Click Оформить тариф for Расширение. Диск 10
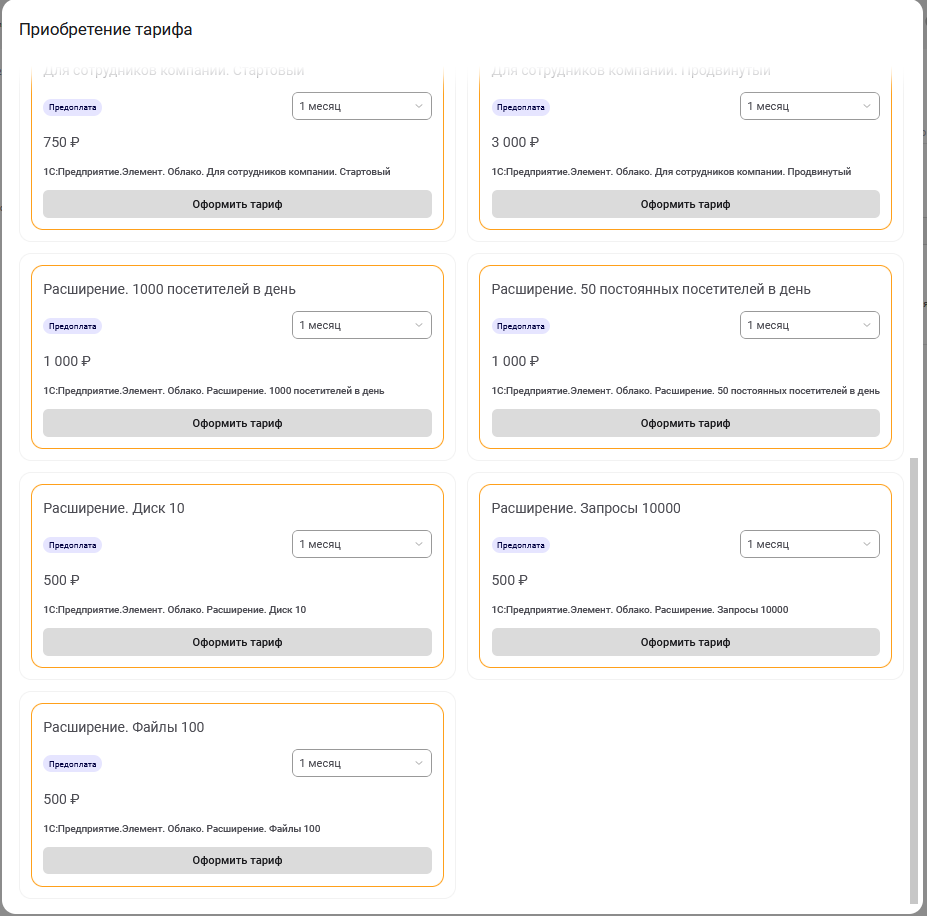 237,642
